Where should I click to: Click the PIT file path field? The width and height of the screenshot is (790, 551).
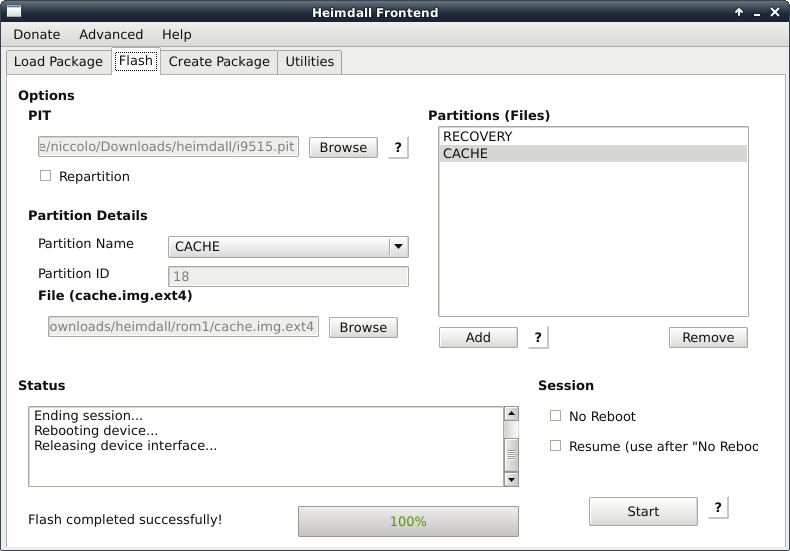pos(168,147)
